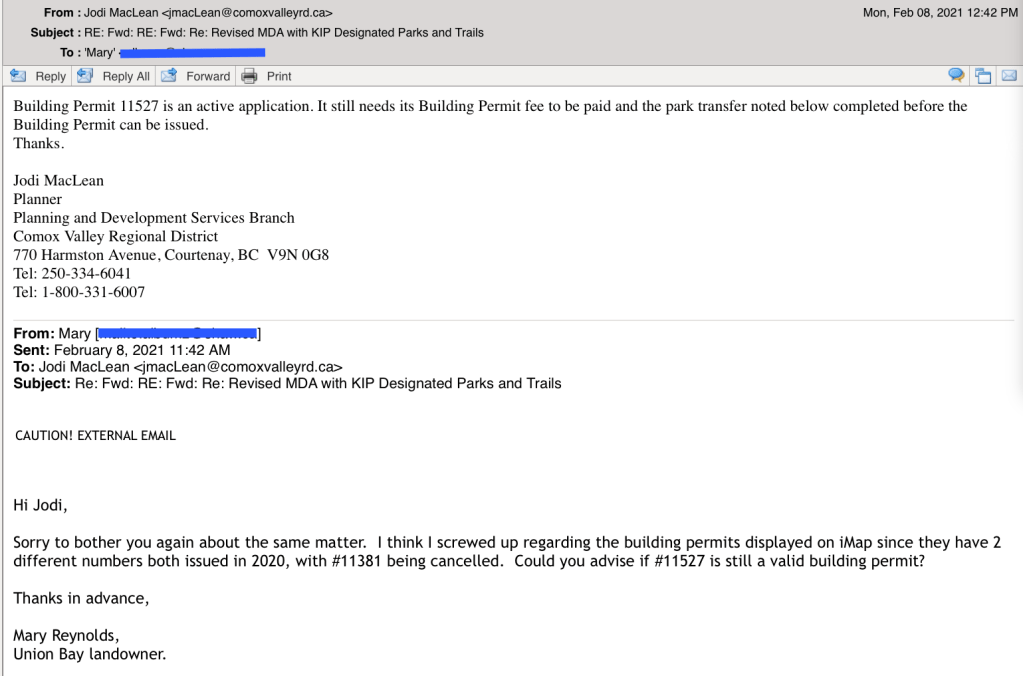
Task: Click the Forward envelope icon
Action: point(169,76)
